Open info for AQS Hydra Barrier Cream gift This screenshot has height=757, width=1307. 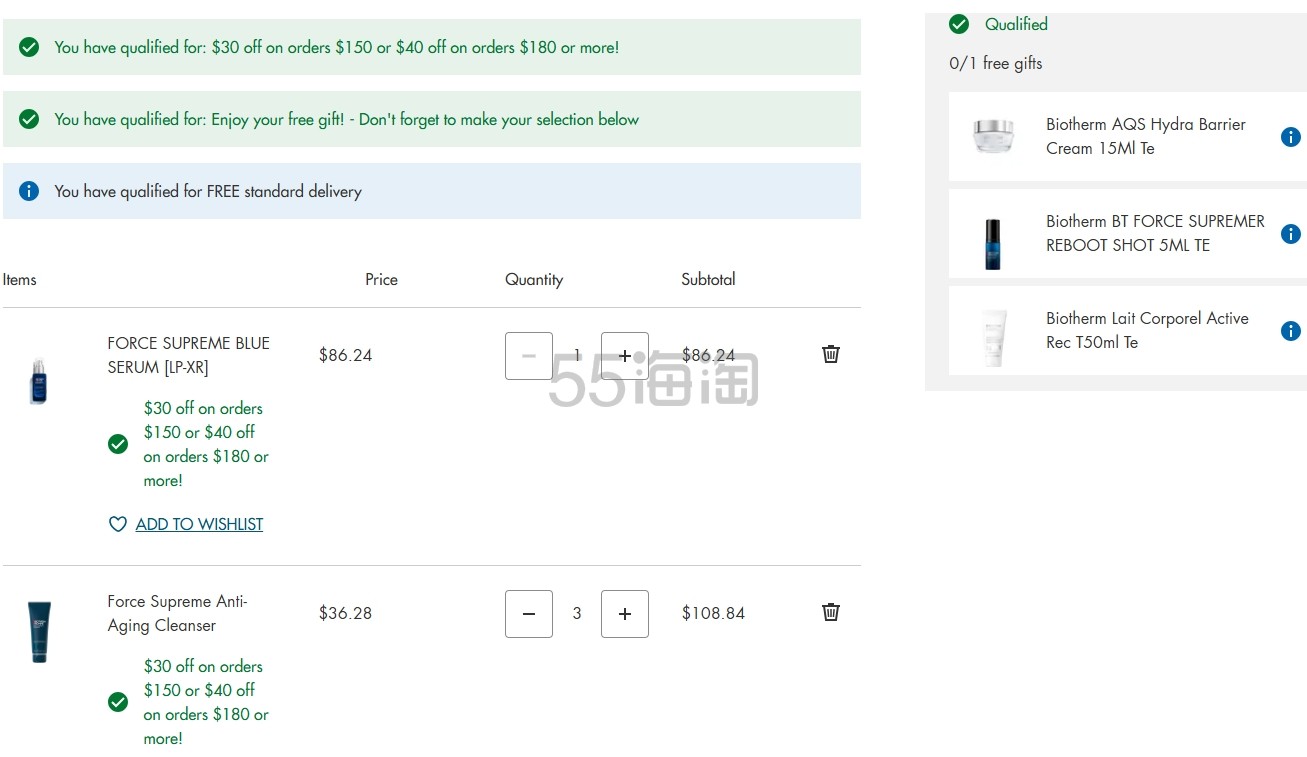tap(1291, 137)
